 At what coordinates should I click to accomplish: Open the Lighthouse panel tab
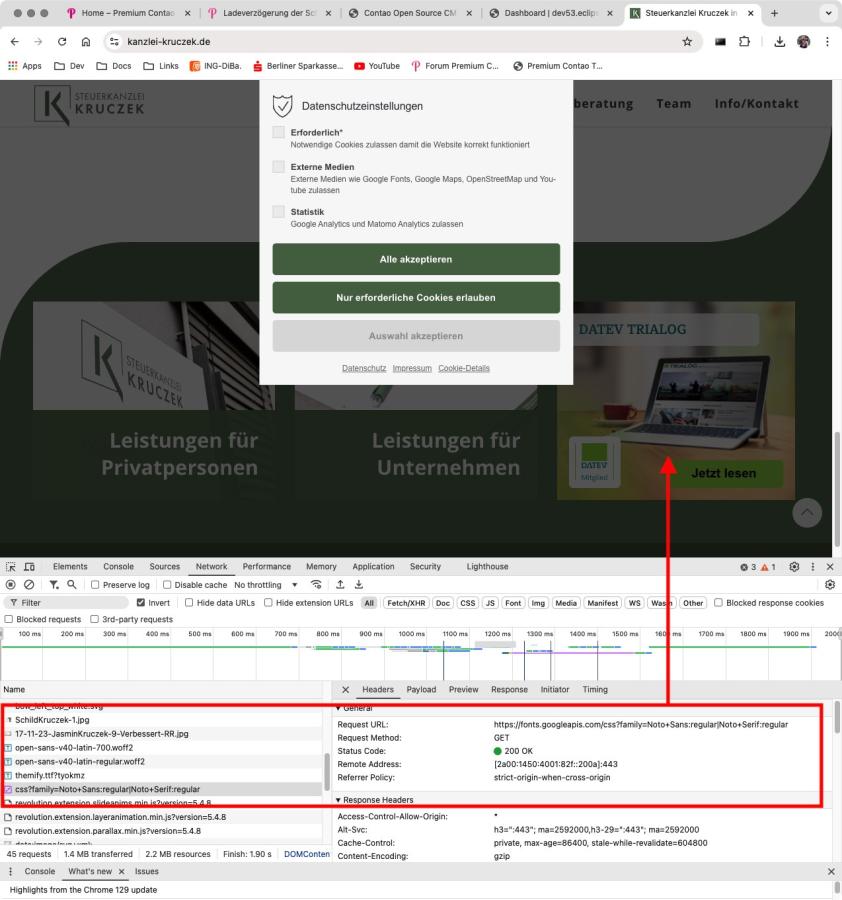487,567
